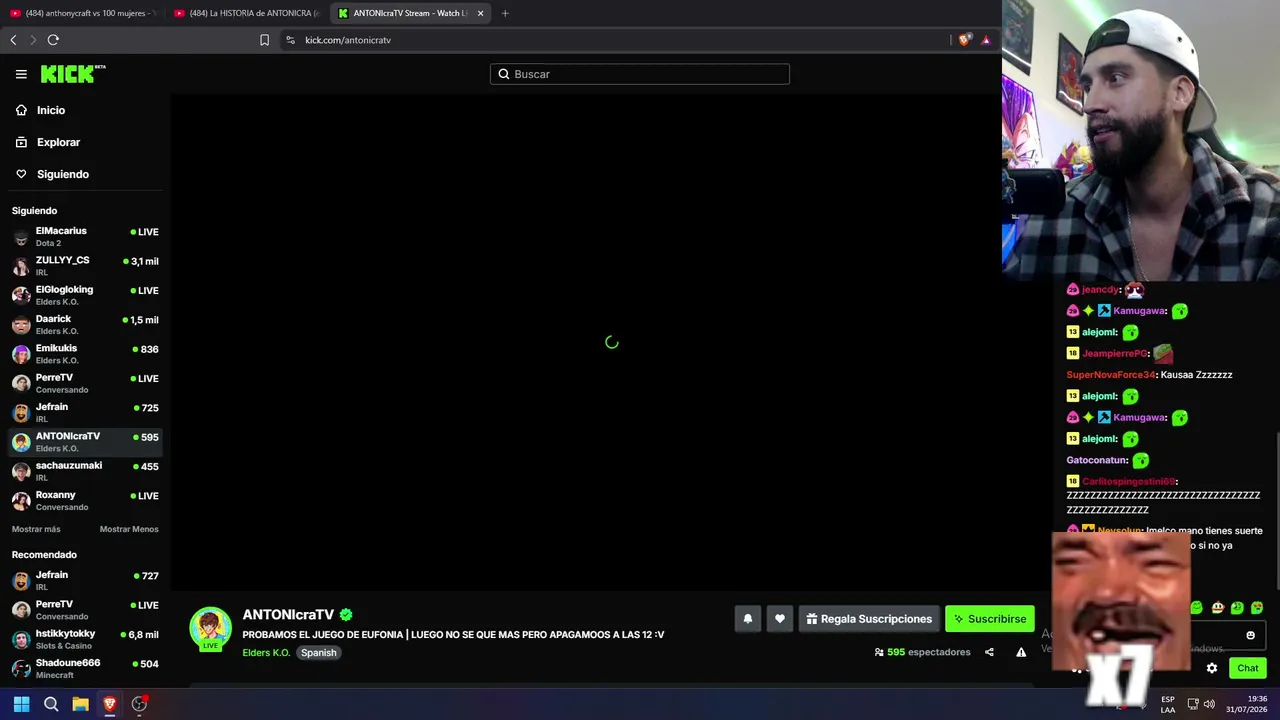Click the Buscar search field

[640, 74]
